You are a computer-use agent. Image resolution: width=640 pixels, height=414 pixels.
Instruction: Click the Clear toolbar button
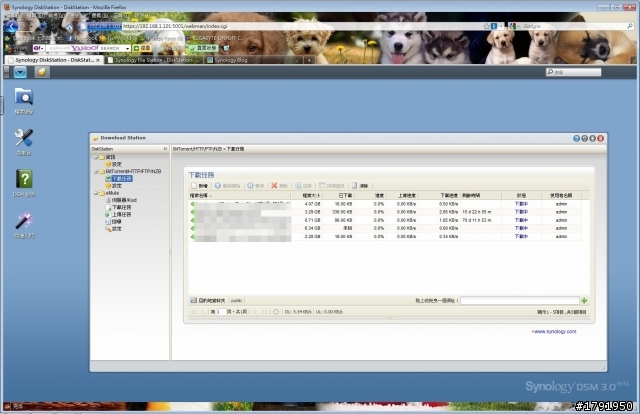(x=360, y=186)
